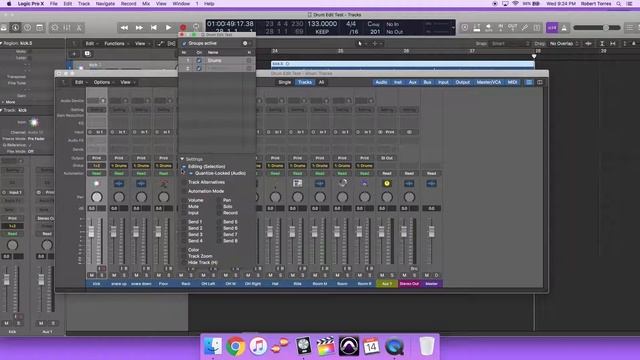Toggle the Aux channel strip filter button
The height and width of the screenshot is (360, 640).
[413, 82]
